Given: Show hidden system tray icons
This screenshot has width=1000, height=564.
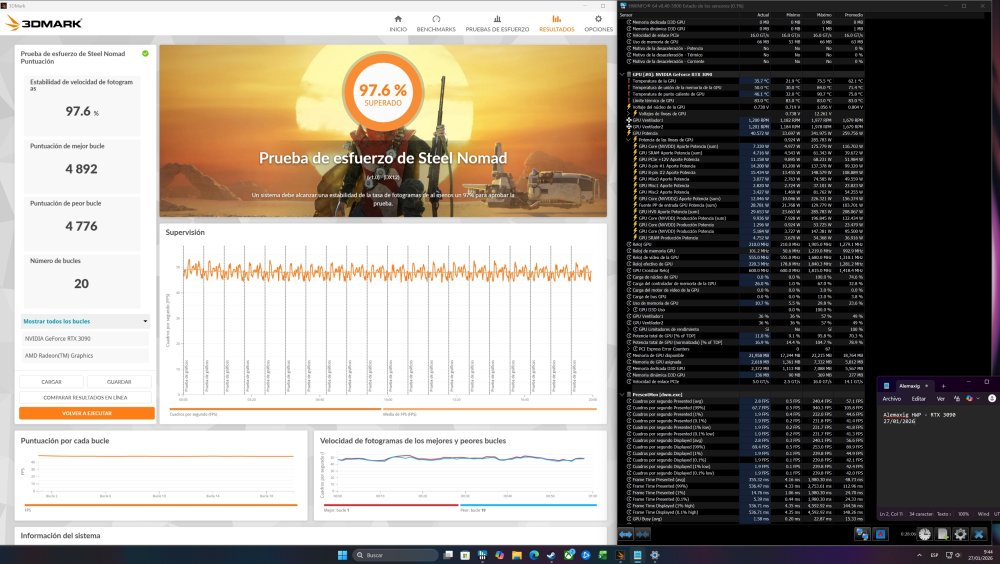Looking at the screenshot, I should [919, 555].
